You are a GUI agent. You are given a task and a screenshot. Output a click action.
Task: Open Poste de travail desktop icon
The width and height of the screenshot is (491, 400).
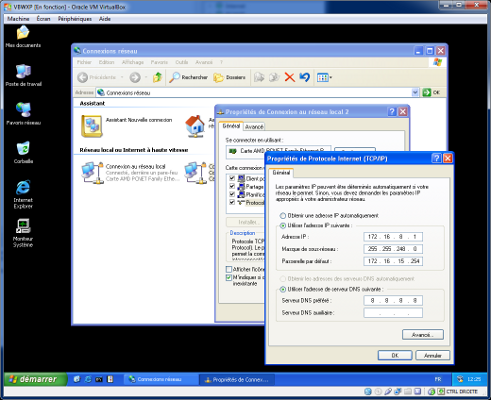point(23,75)
